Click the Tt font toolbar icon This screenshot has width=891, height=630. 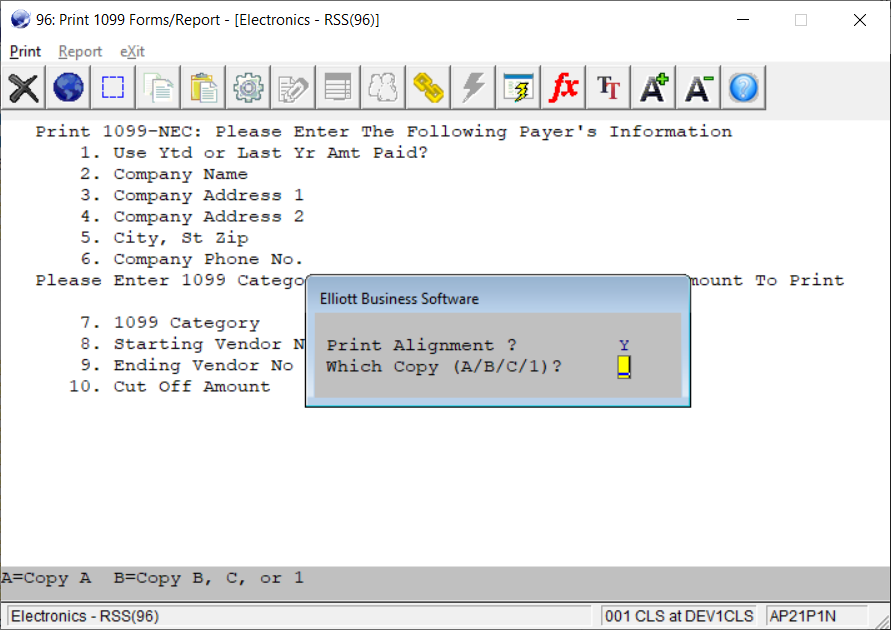607,87
